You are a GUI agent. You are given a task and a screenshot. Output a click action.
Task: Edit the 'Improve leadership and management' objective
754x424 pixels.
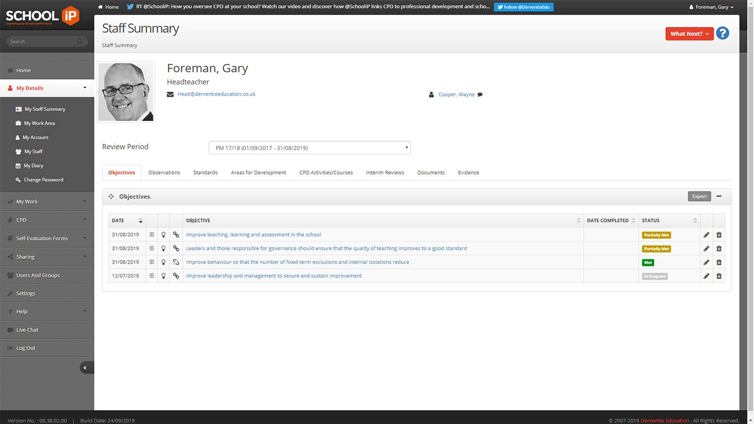coord(706,276)
